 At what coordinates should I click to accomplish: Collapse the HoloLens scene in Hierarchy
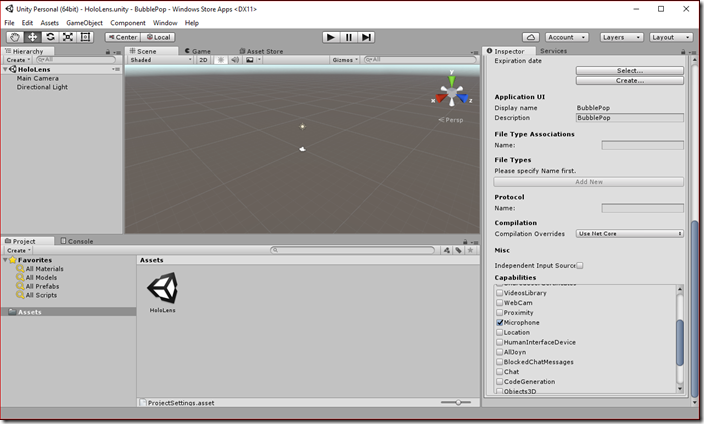(5, 70)
